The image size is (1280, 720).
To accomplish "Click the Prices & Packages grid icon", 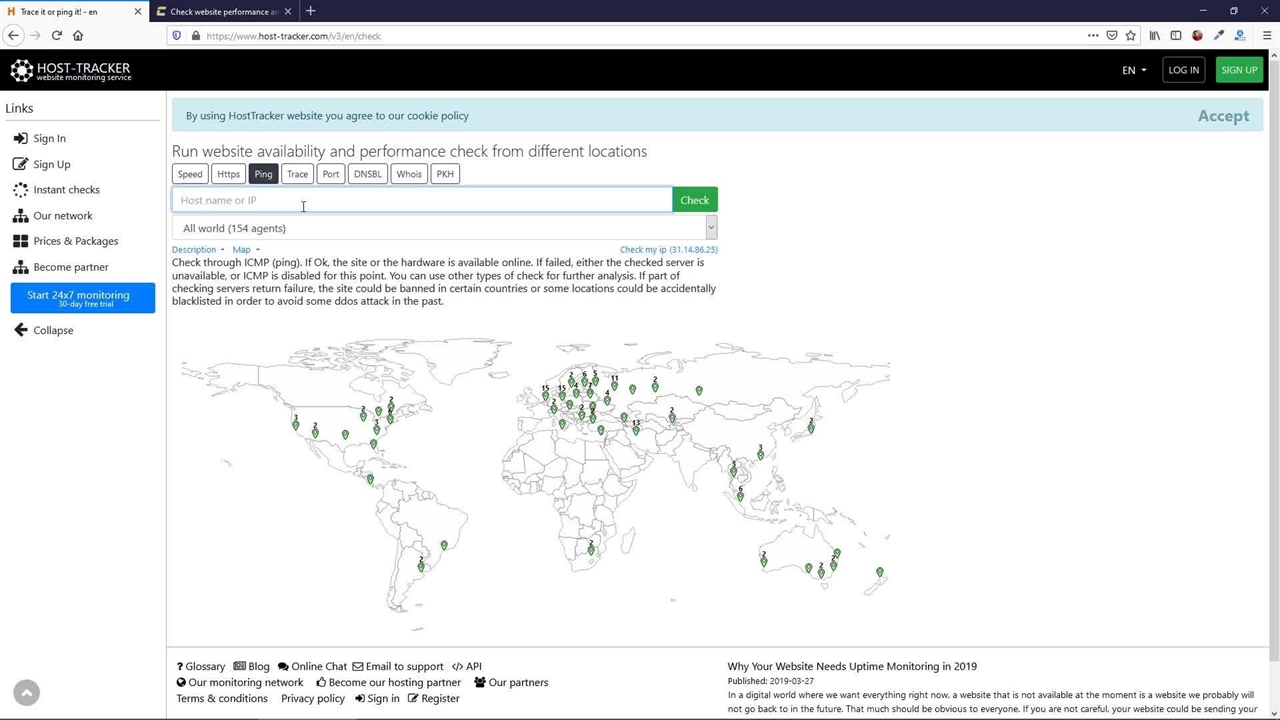I will point(20,241).
